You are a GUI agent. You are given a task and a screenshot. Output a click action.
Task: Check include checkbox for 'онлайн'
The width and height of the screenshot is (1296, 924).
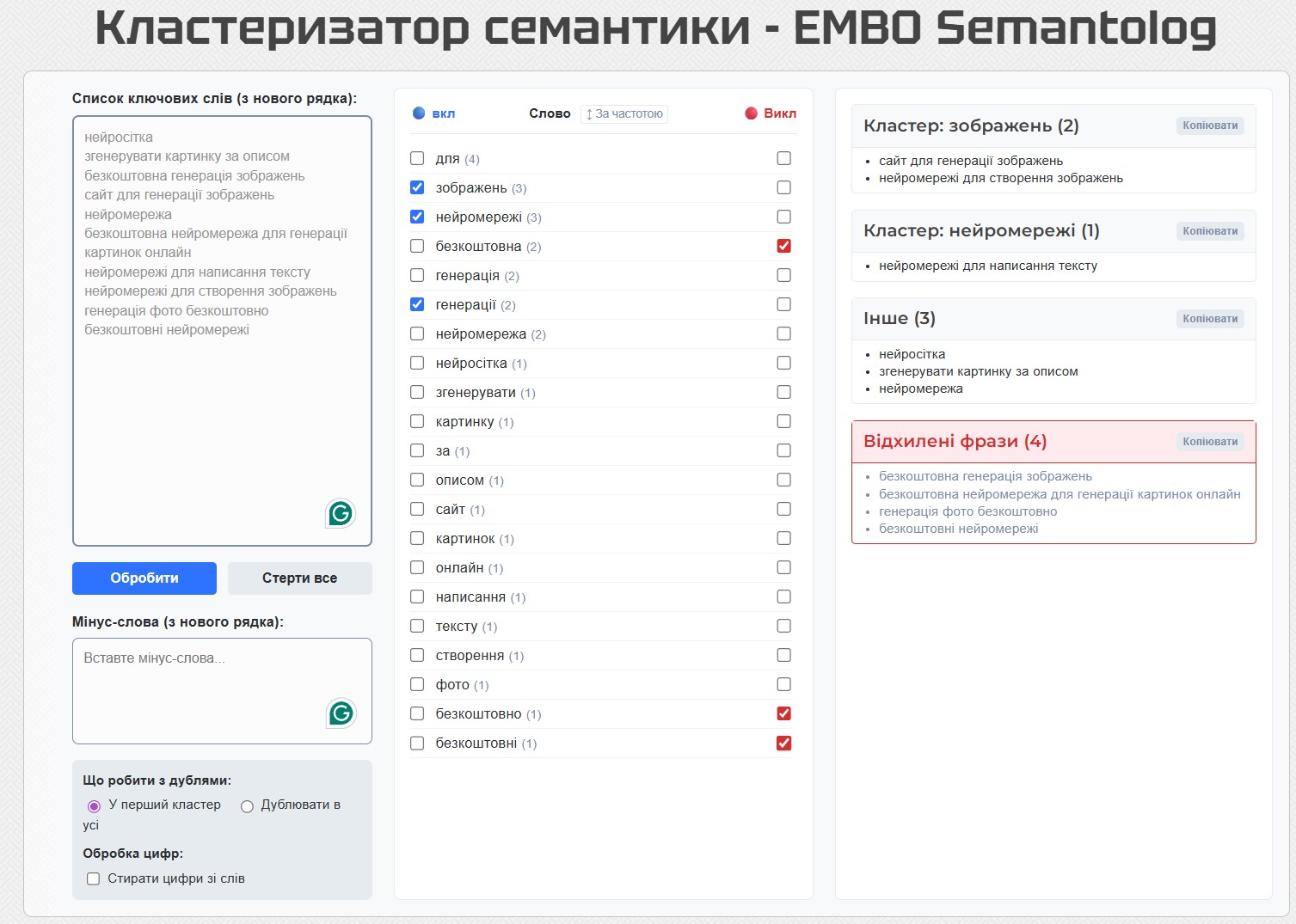click(417, 567)
